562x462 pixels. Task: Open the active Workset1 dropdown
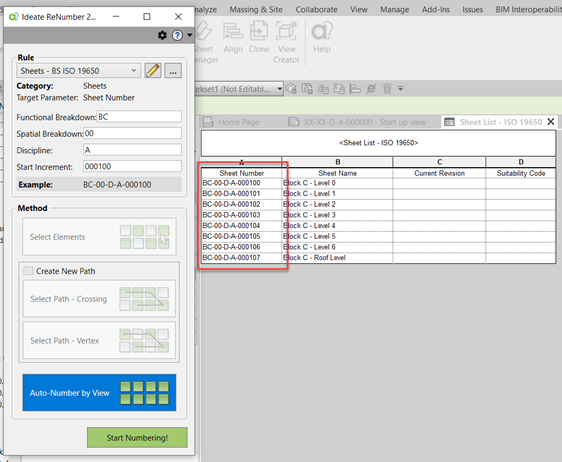pos(239,89)
